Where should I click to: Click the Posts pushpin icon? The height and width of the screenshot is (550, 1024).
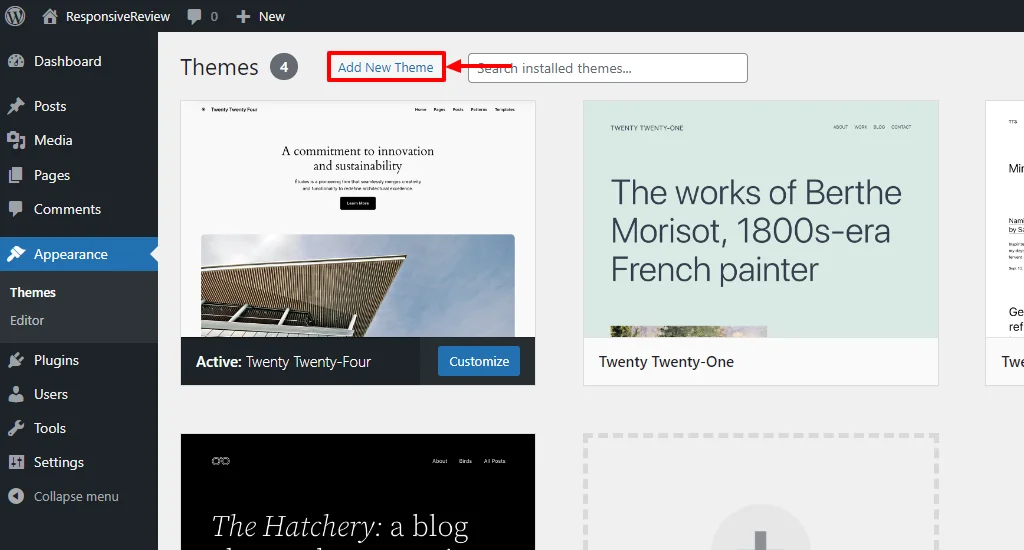click(16, 106)
